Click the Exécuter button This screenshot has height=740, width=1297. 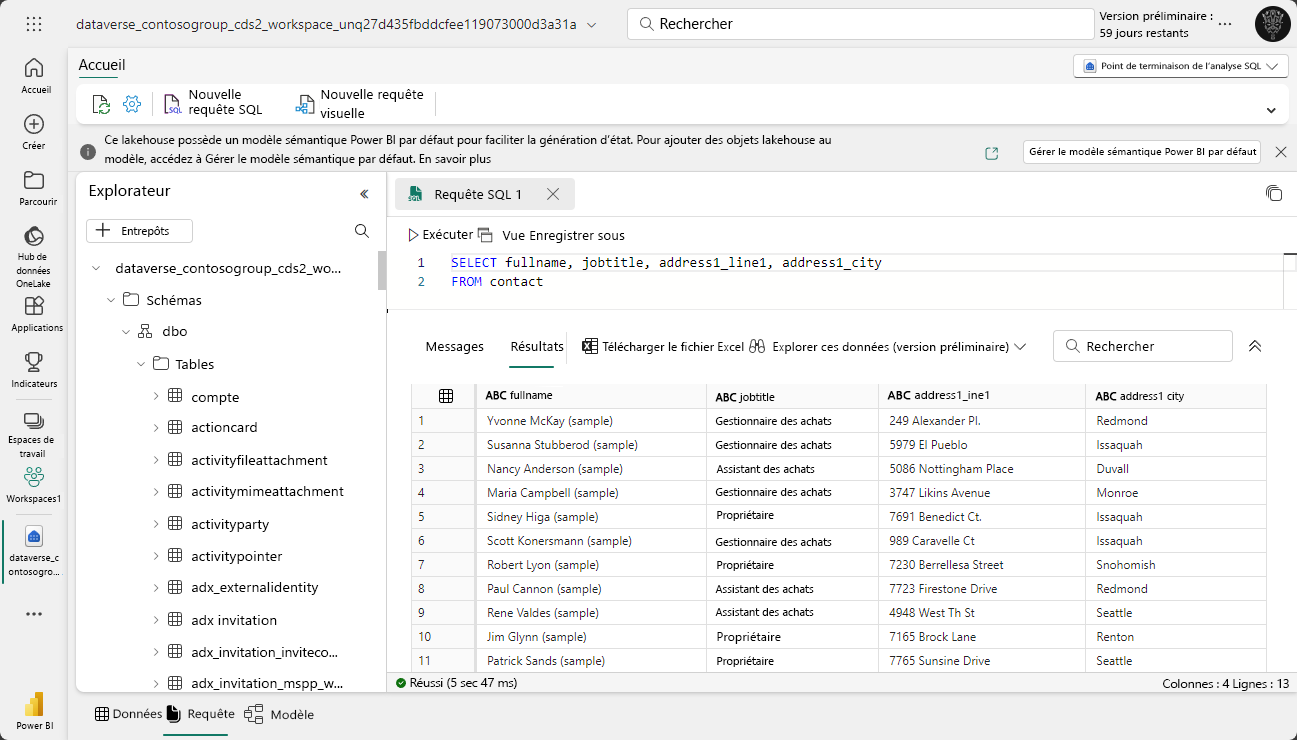tap(440, 235)
